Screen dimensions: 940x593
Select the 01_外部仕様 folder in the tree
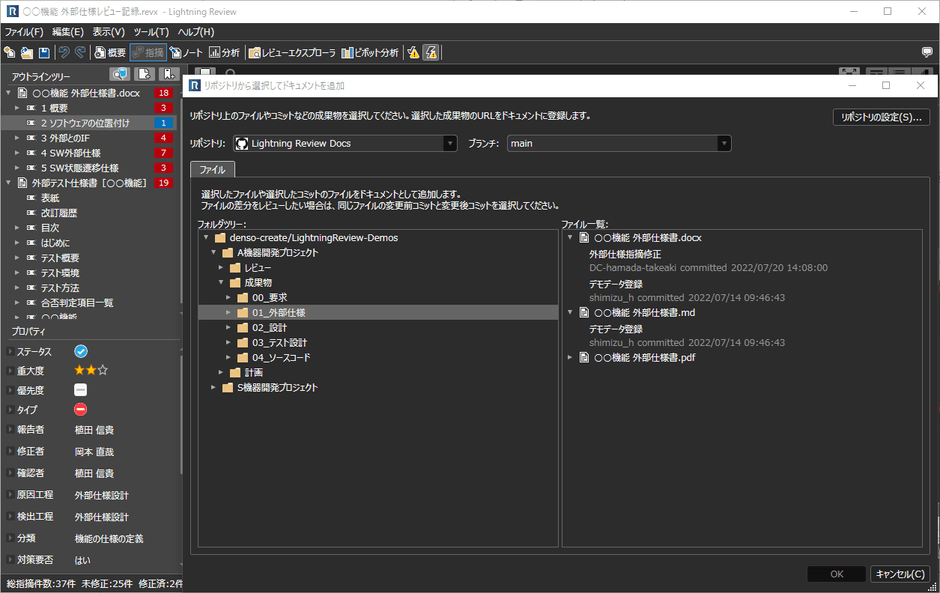tap(280, 311)
